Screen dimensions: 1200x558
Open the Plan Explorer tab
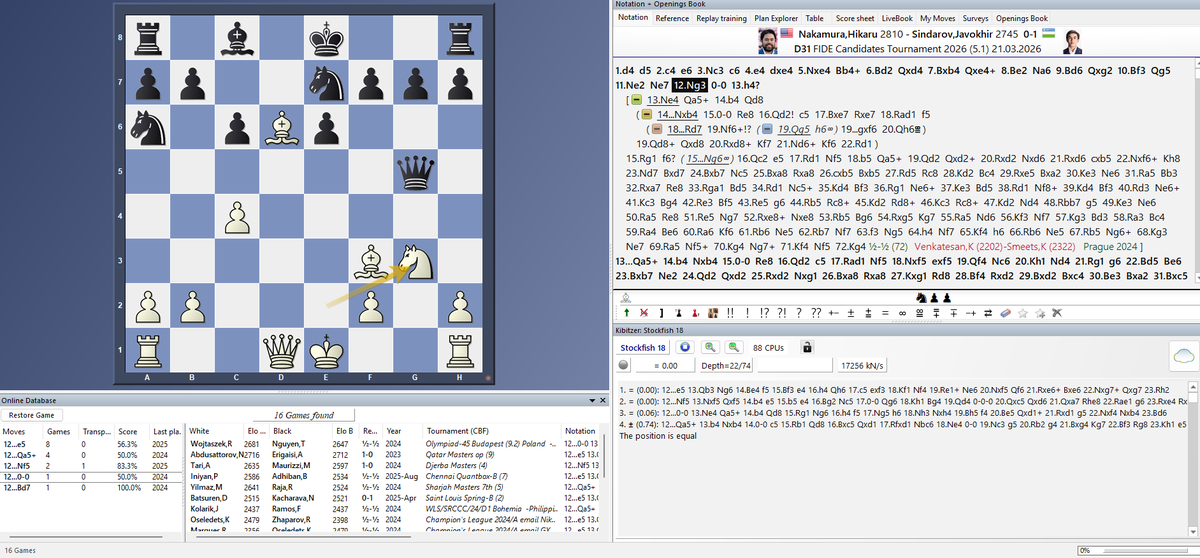pos(776,18)
